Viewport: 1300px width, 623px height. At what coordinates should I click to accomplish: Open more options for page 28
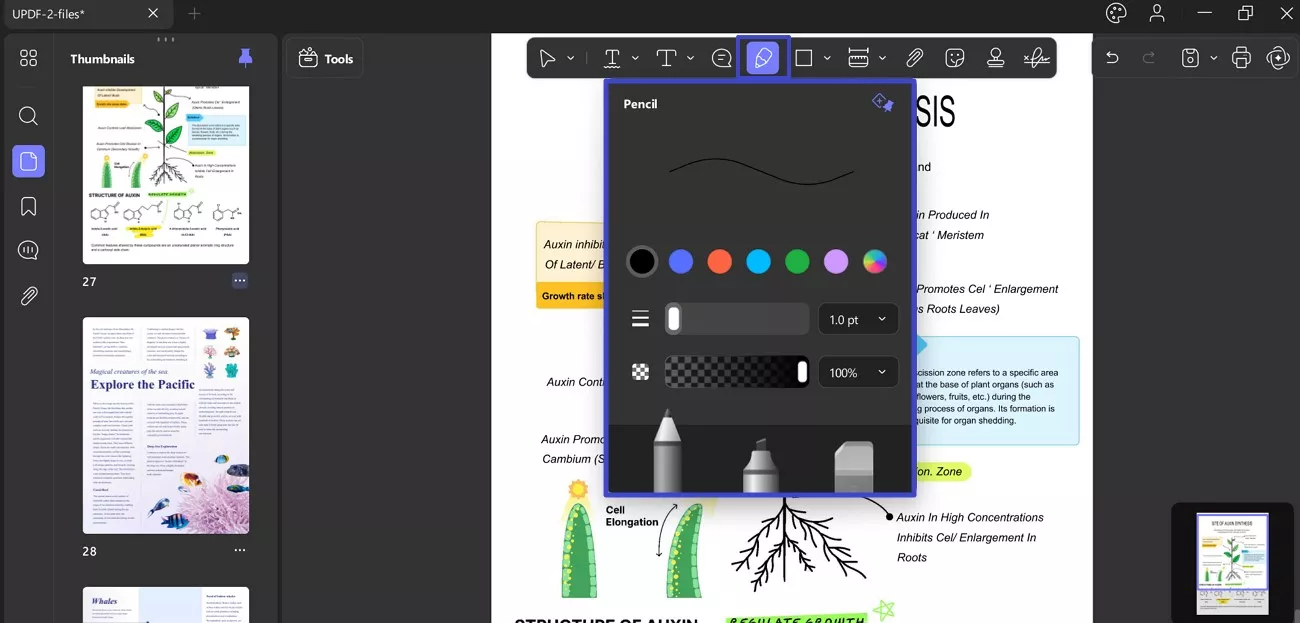point(239,551)
